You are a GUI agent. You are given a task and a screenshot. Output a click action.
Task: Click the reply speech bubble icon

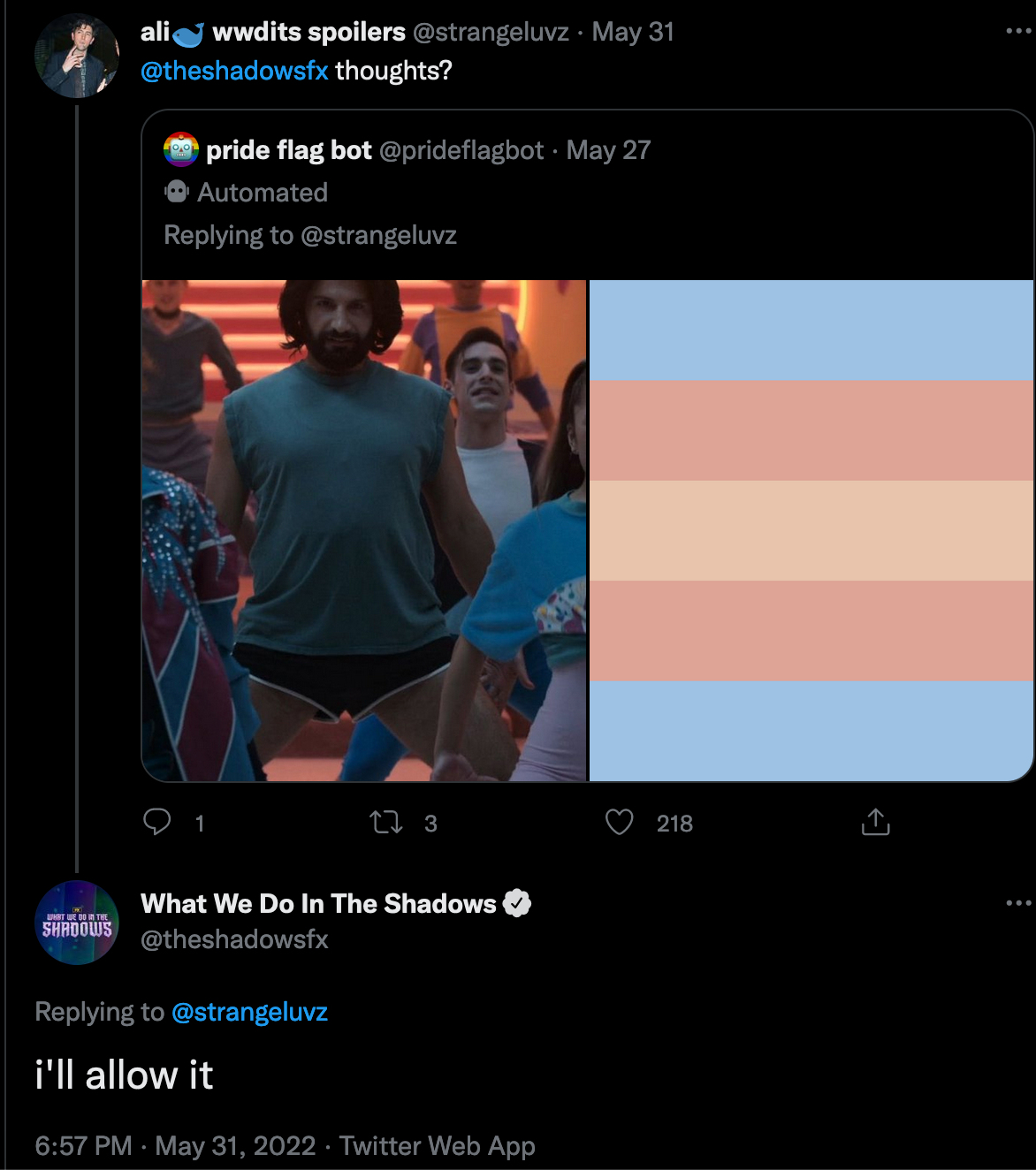coord(157,823)
